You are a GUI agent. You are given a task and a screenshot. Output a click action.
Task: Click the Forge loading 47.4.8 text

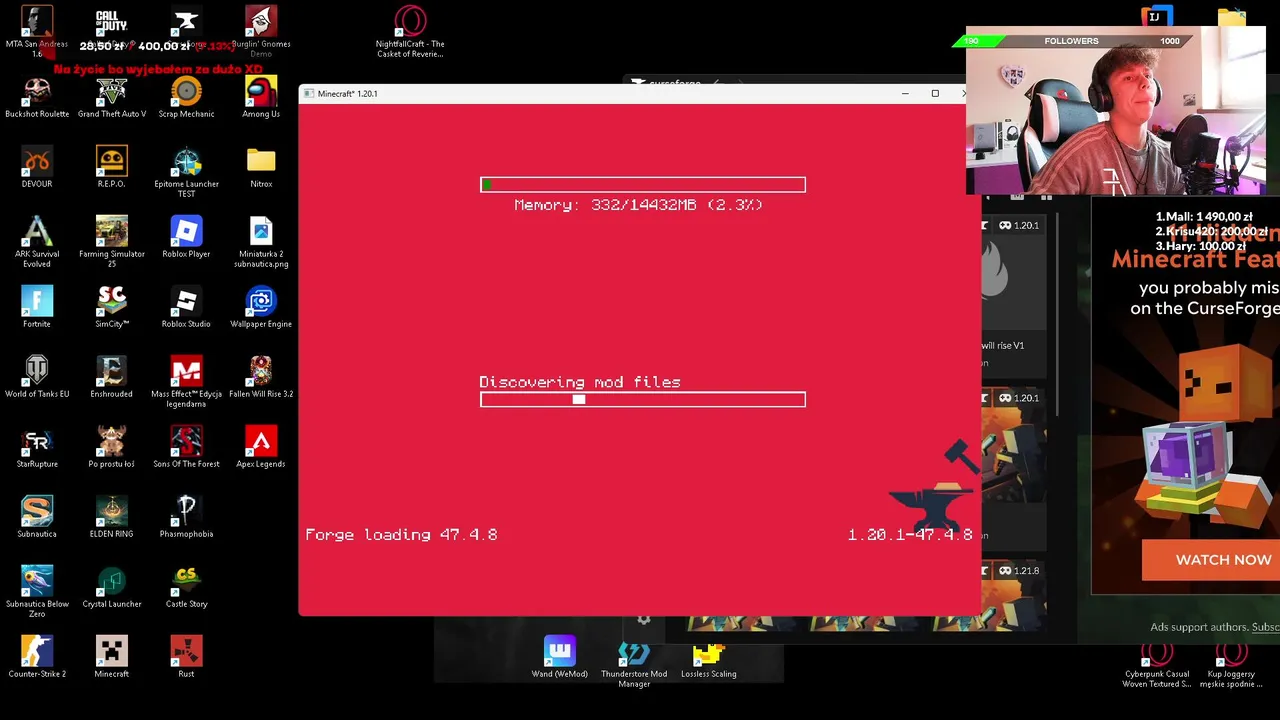pyautogui.click(x=401, y=535)
